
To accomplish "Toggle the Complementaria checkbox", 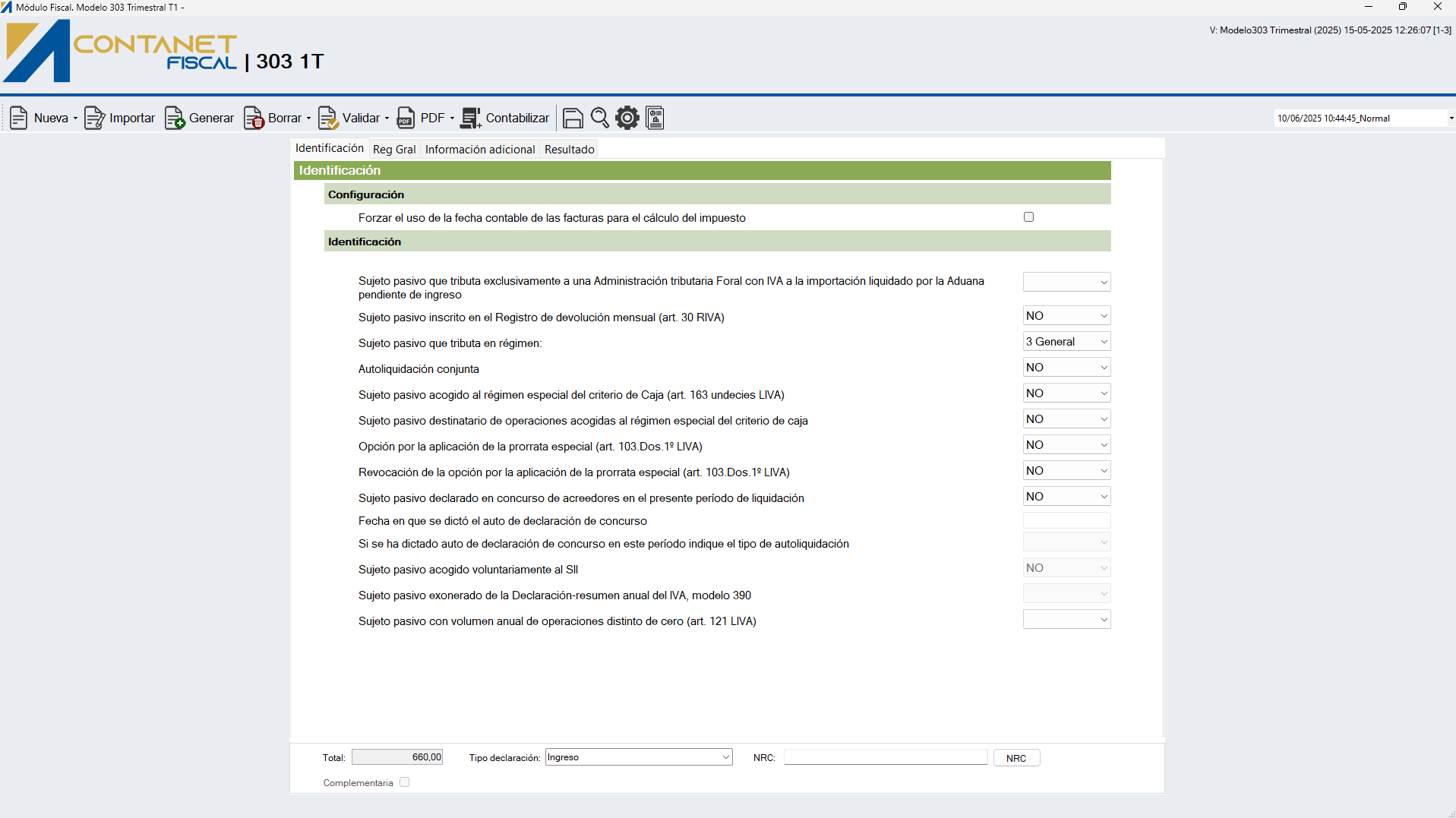I will click(405, 782).
